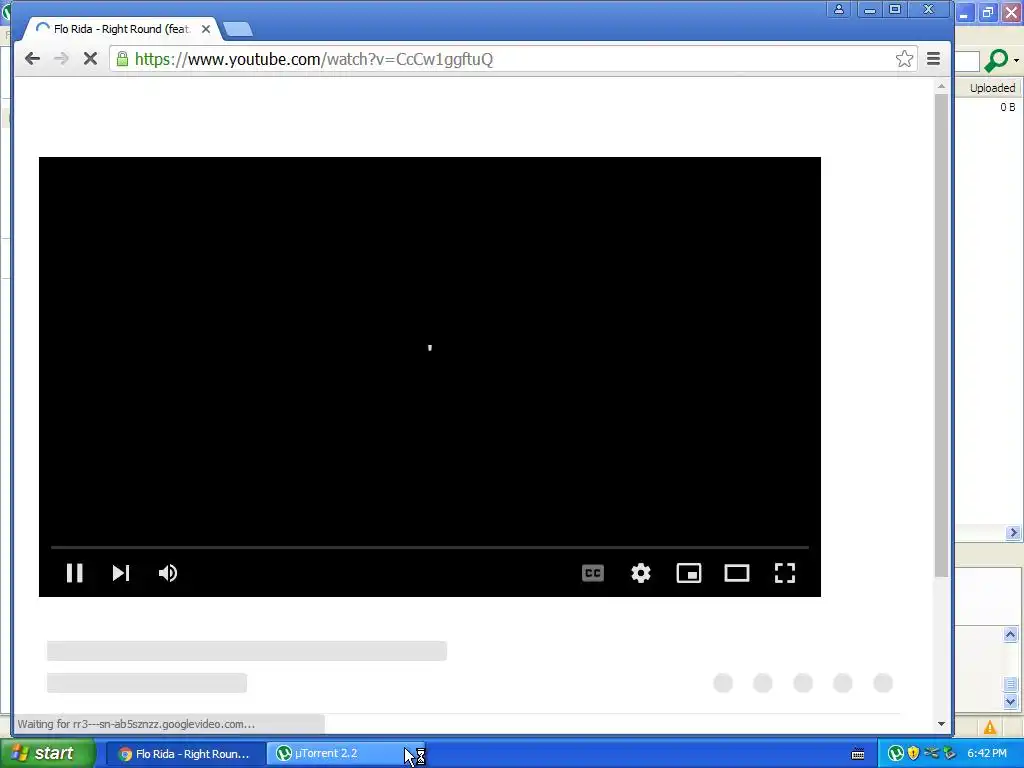This screenshot has width=1024, height=768.
Task: Select the Flo Rida - Right Round tab
Action: coord(121,29)
